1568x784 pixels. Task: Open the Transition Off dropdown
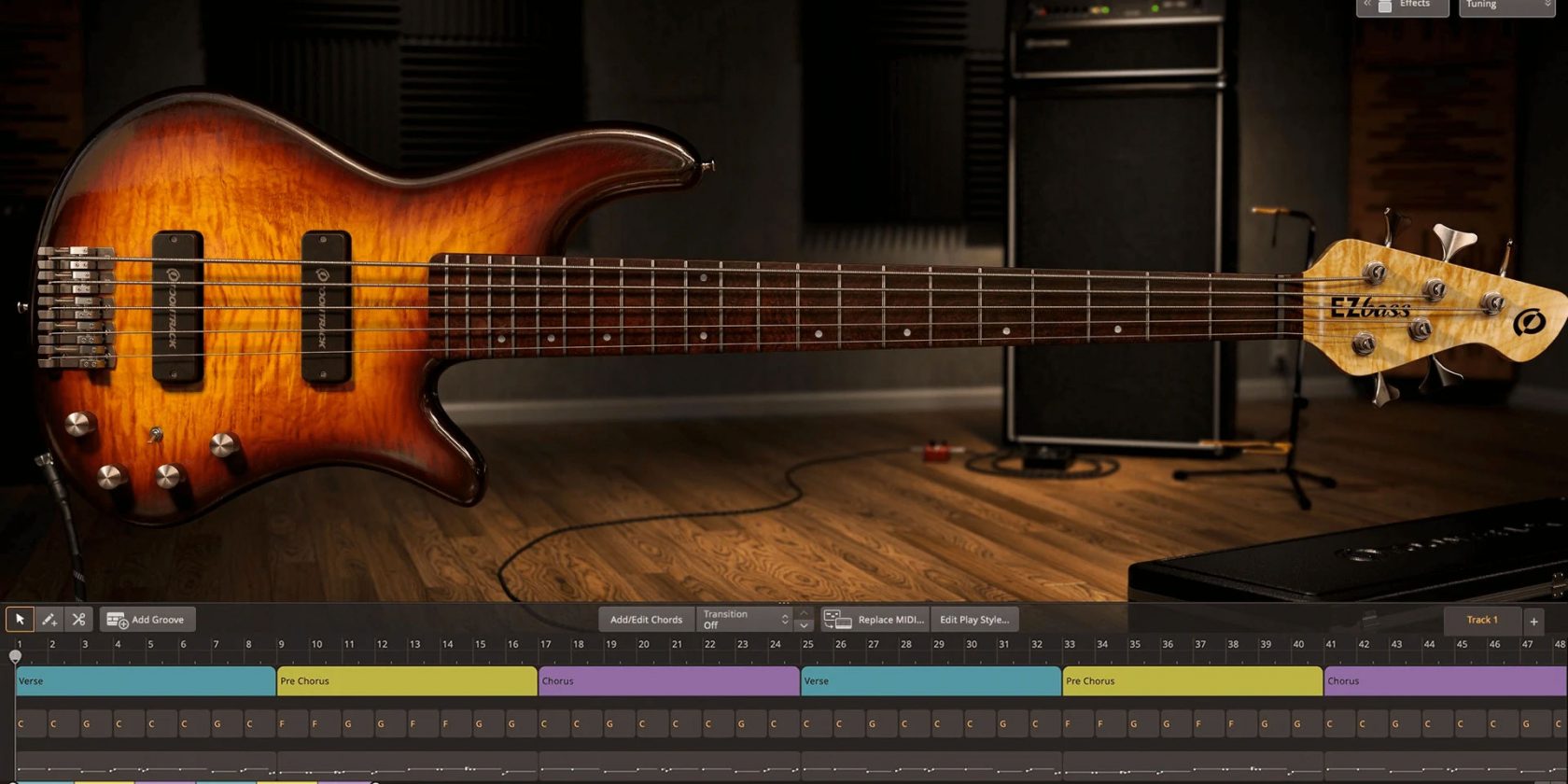pyautogui.click(x=746, y=619)
